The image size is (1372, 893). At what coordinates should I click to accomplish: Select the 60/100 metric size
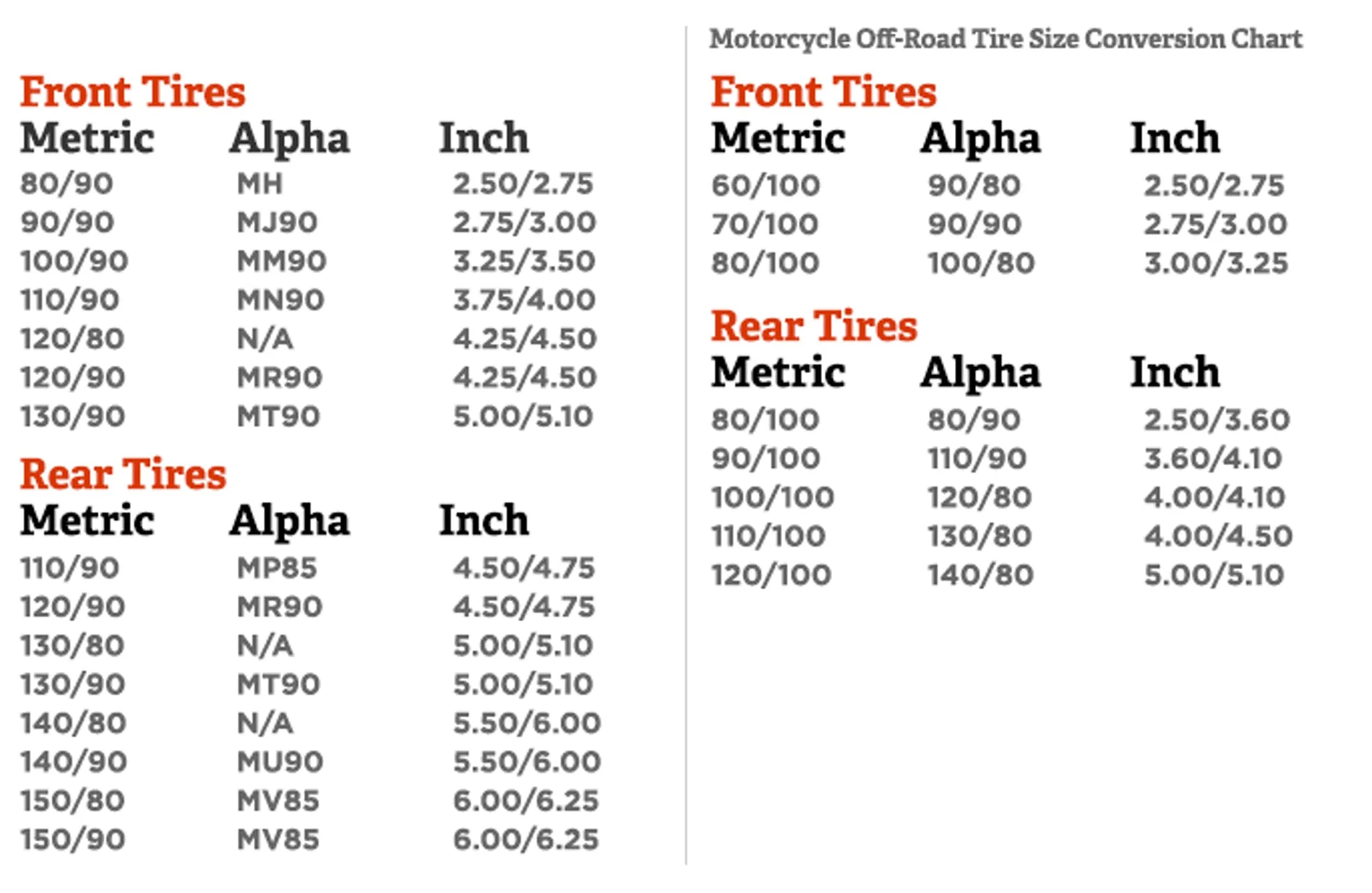[766, 186]
